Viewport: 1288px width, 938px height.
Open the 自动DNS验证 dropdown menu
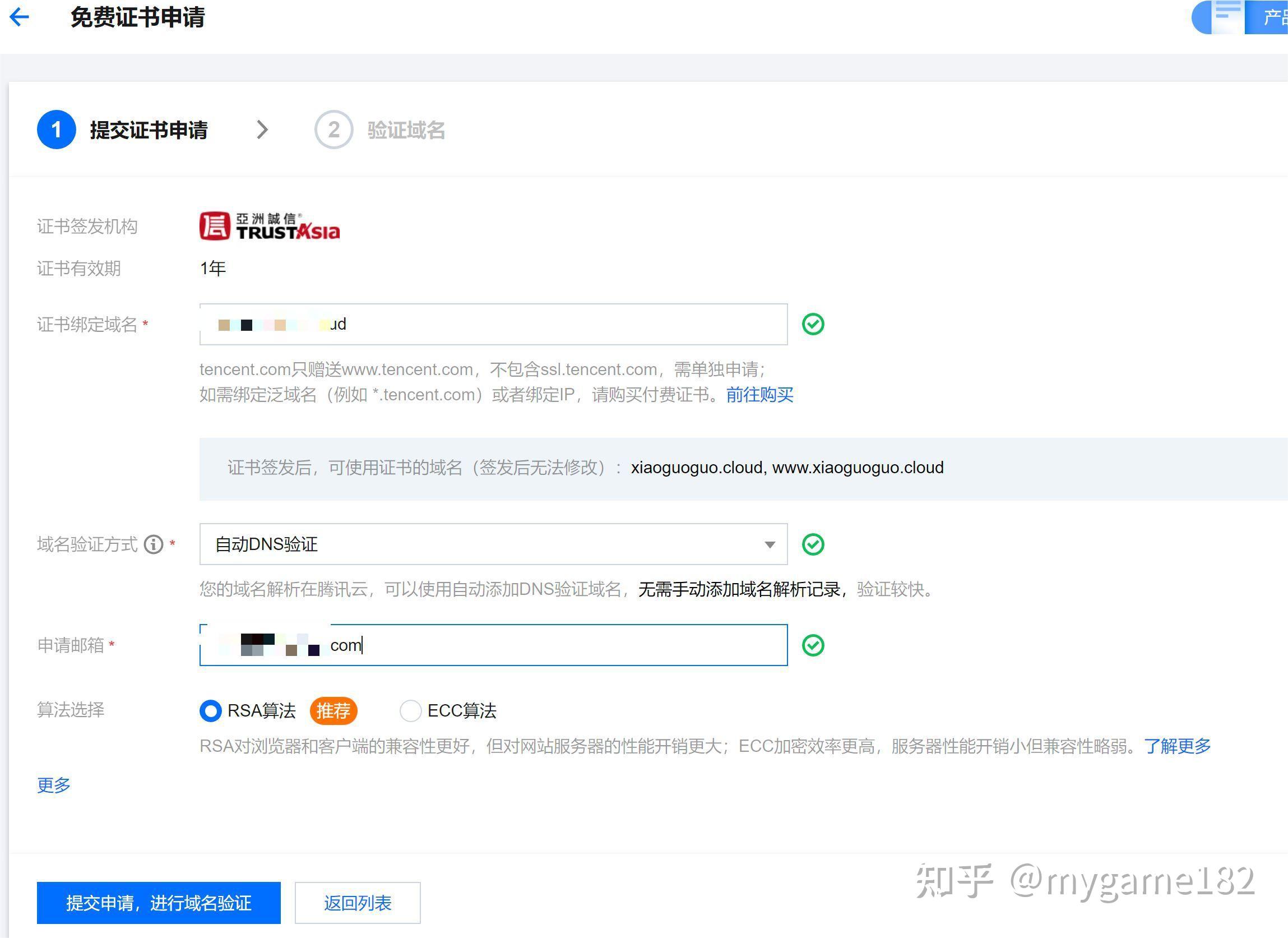[770, 544]
